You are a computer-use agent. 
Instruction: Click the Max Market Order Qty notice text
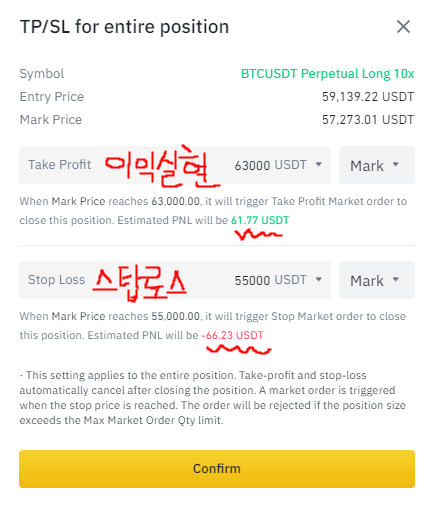[x=213, y=398]
